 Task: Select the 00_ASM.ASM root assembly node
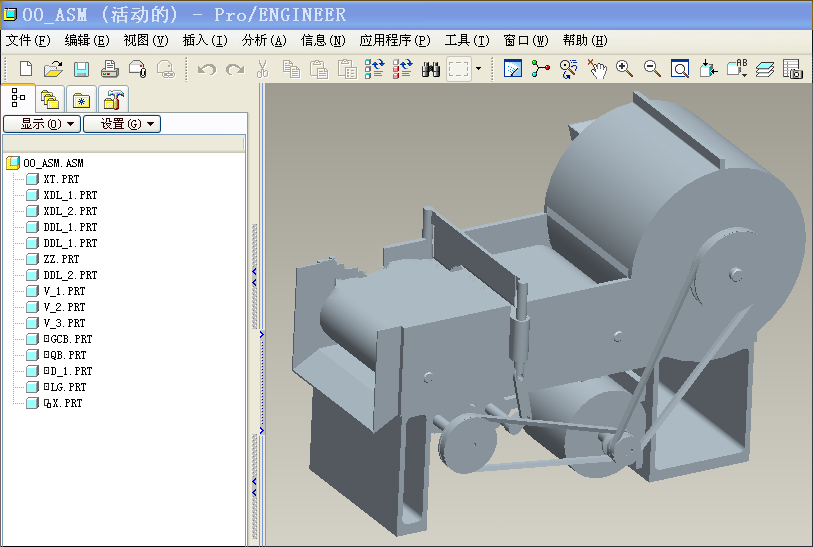[53, 163]
